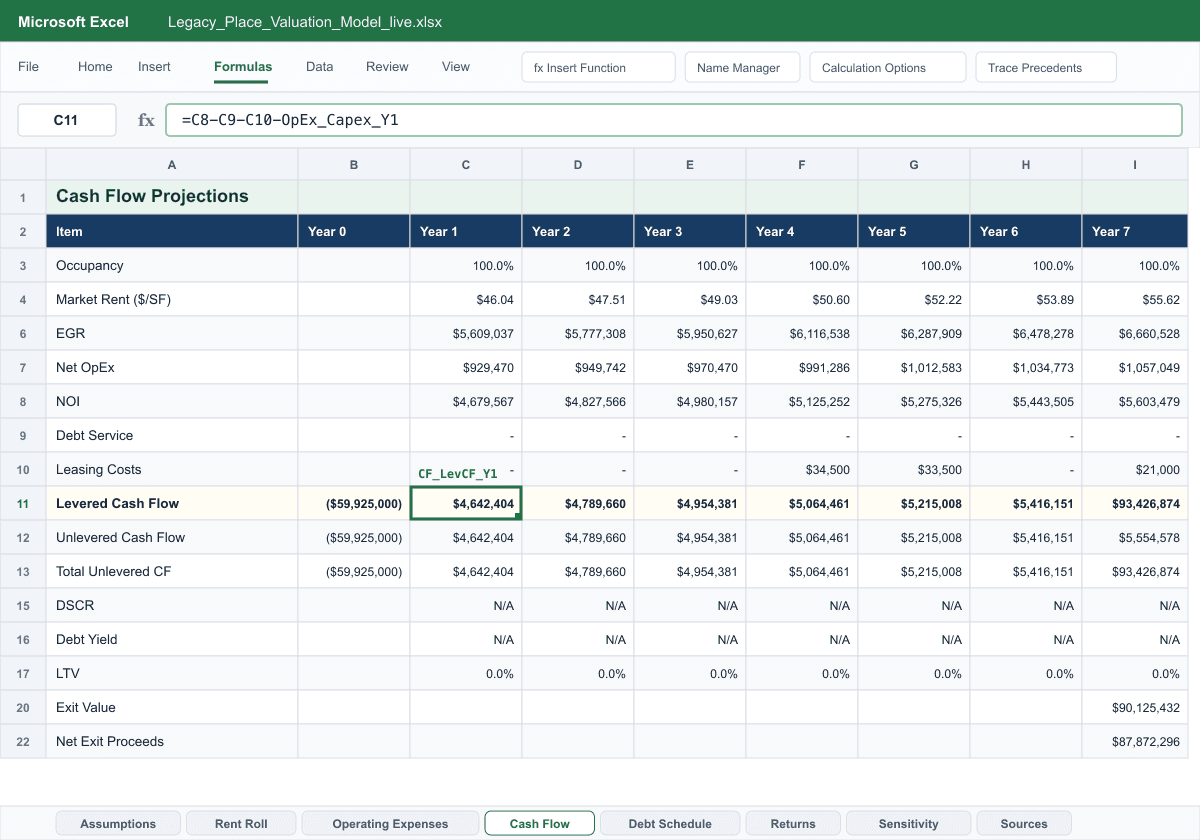Click the Occupancy row label
The image size is (1200, 840).
172,265
